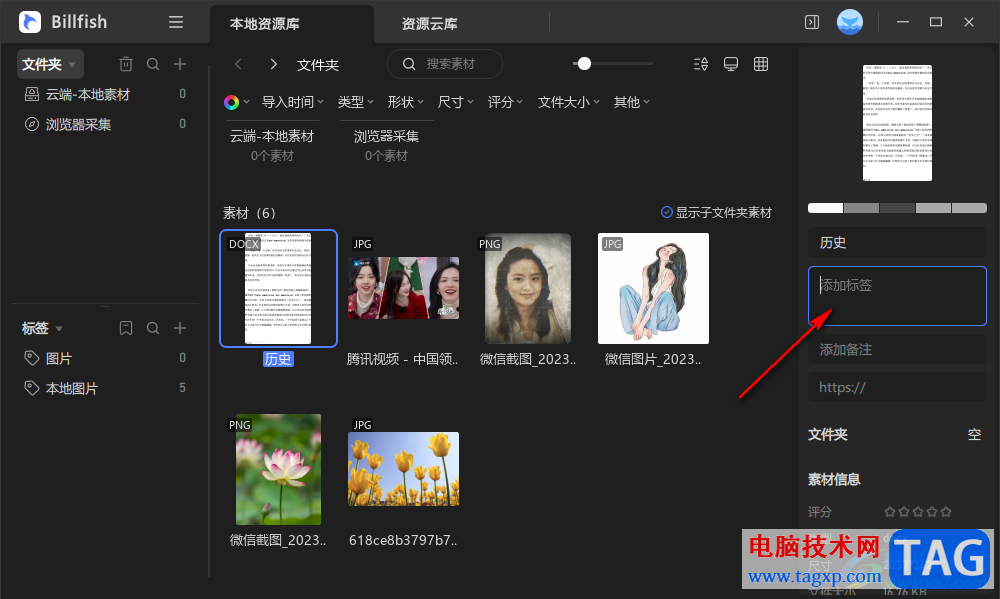Open tag management bookmark icon

point(126,328)
